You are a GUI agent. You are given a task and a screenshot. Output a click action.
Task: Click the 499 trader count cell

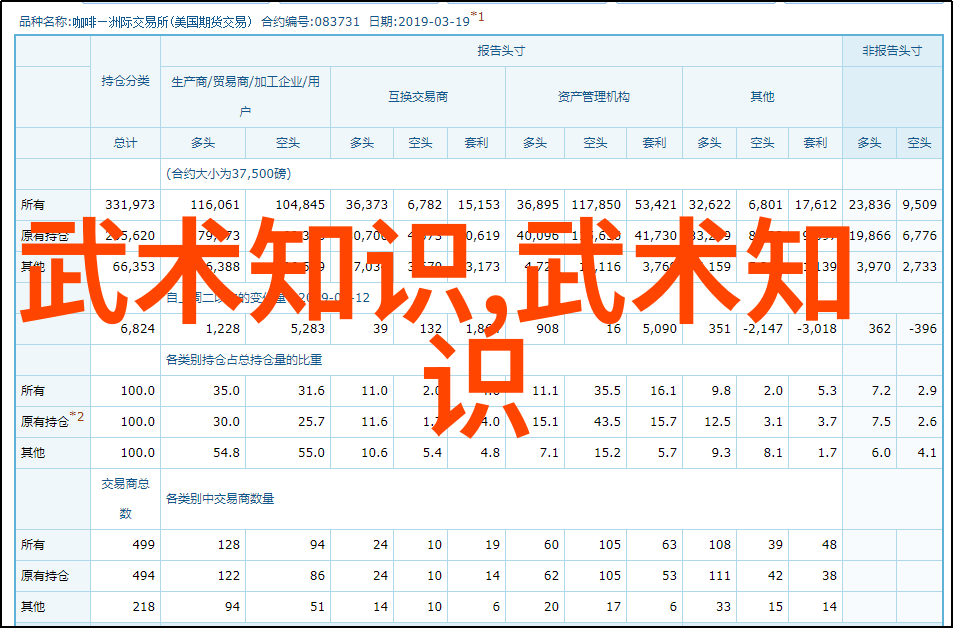click(143, 545)
